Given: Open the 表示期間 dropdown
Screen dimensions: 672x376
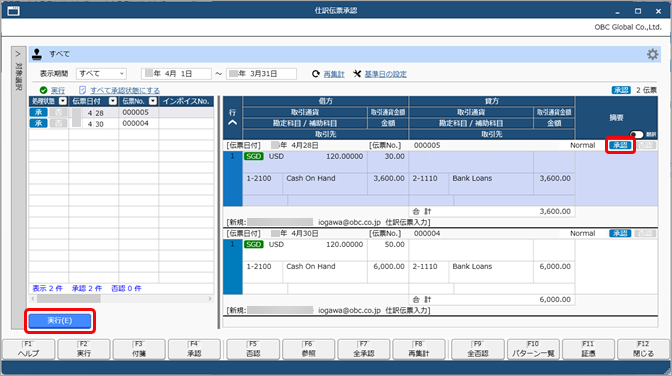Looking at the screenshot, I should coord(101,74).
